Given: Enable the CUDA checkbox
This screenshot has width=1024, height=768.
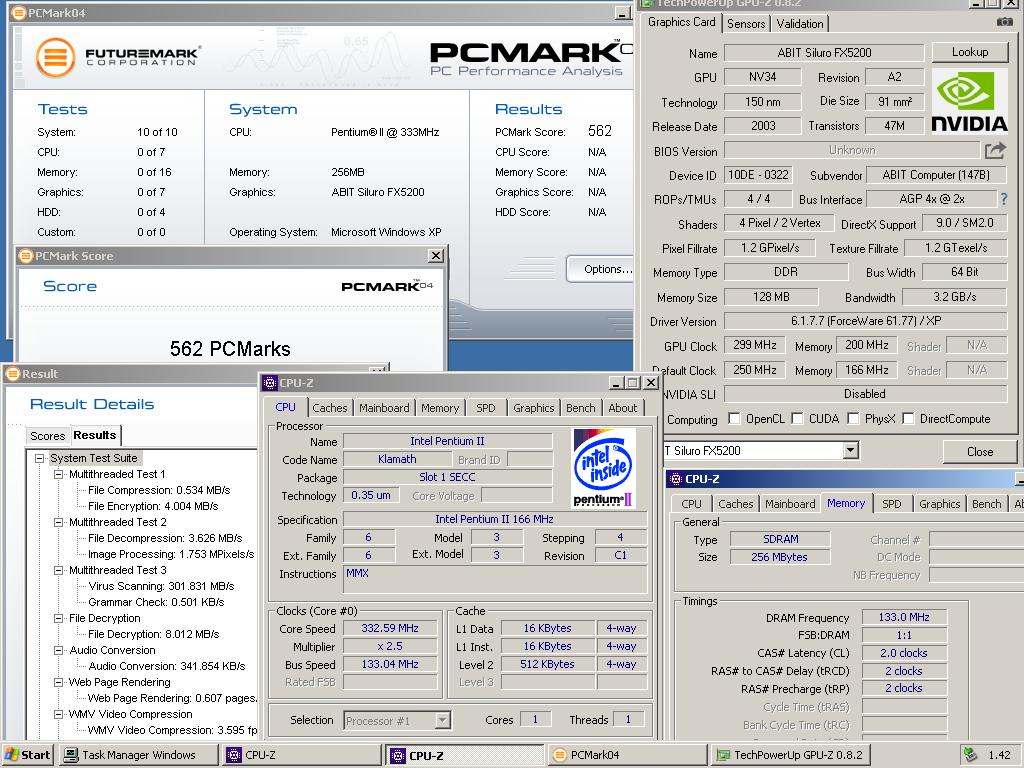Looking at the screenshot, I should (x=797, y=418).
